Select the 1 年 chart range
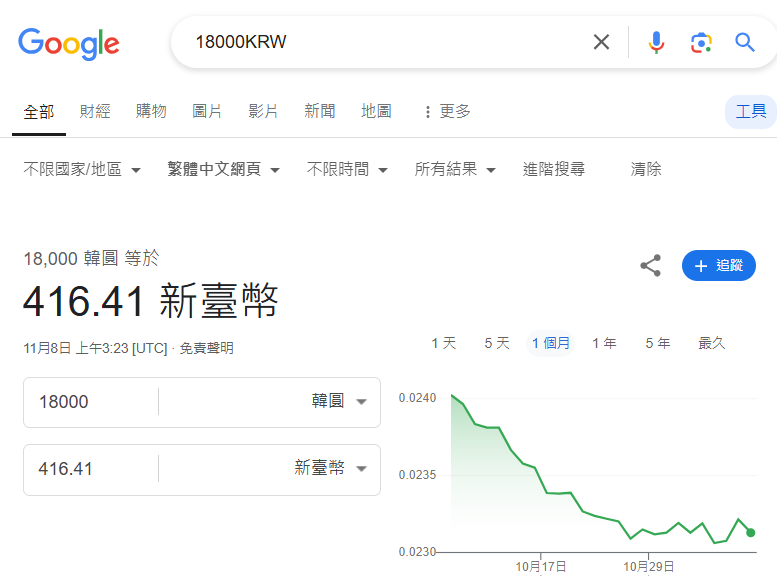Image resolution: width=777 pixels, height=582 pixels. click(604, 343)
